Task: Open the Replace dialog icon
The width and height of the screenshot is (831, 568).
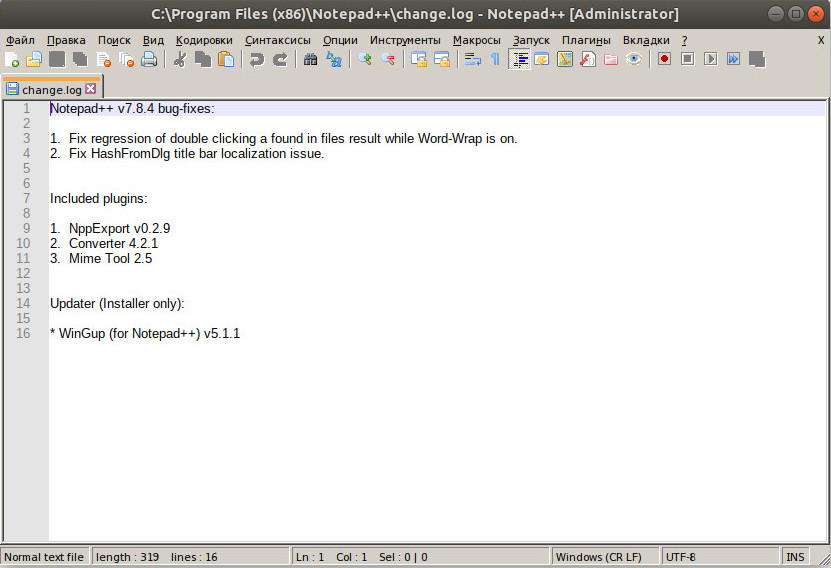Action: tap(334, 59)
